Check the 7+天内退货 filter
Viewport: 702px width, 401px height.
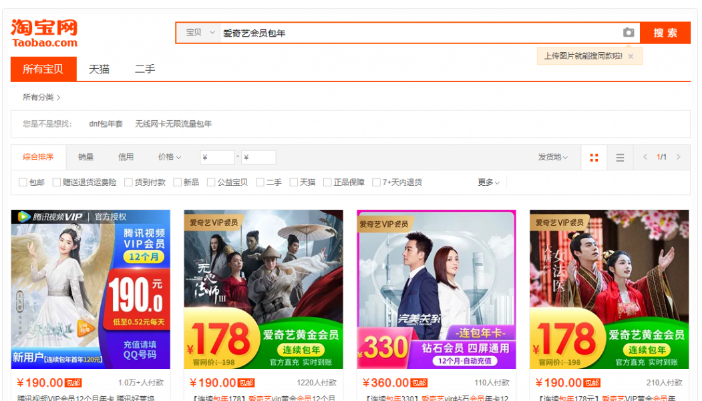click(x=377, y=182)
